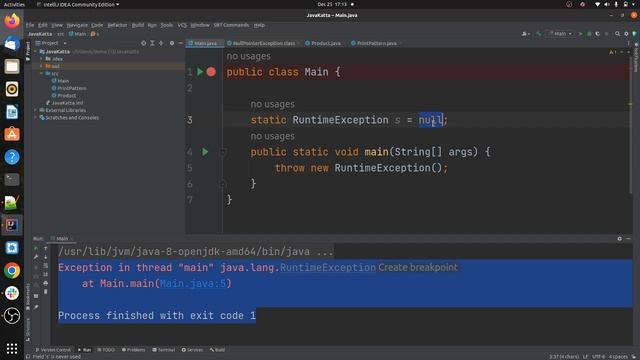This screenshot has height=360, width=640.
Task: Click the scroll down arrow in Run panel
Action: (45, 257)
